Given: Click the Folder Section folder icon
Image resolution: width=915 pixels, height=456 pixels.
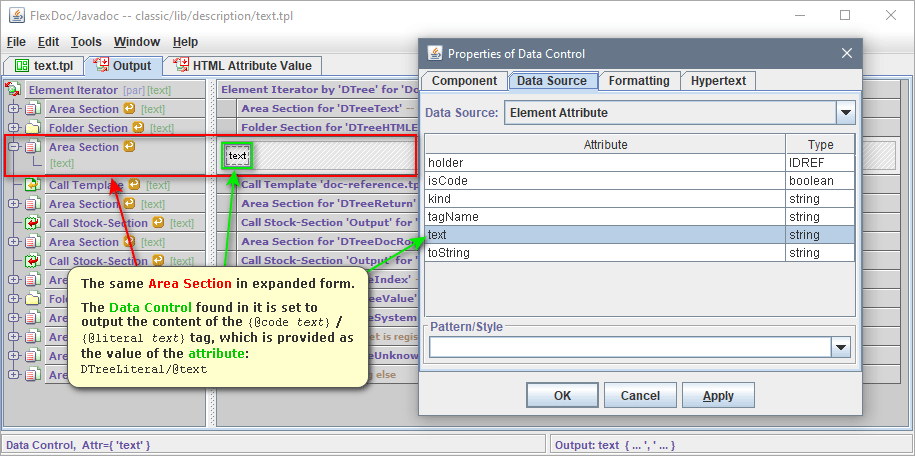Looking at the screenshot, I should pyautogui.click(x=32, y=128).
